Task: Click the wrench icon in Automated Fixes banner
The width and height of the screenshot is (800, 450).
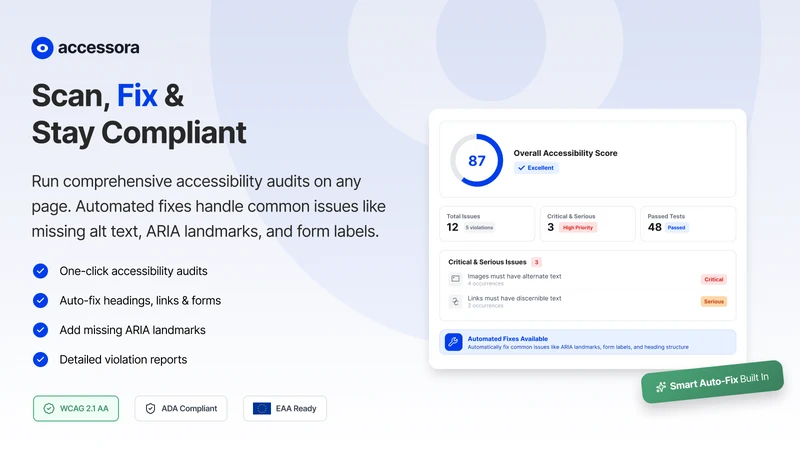Action: coord(453,342)
